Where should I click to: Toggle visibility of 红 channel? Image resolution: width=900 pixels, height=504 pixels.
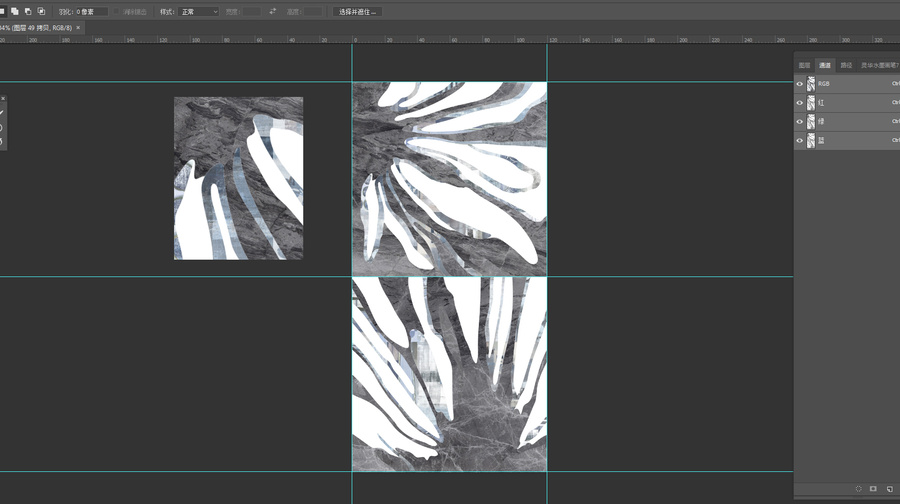pos(800,103)
